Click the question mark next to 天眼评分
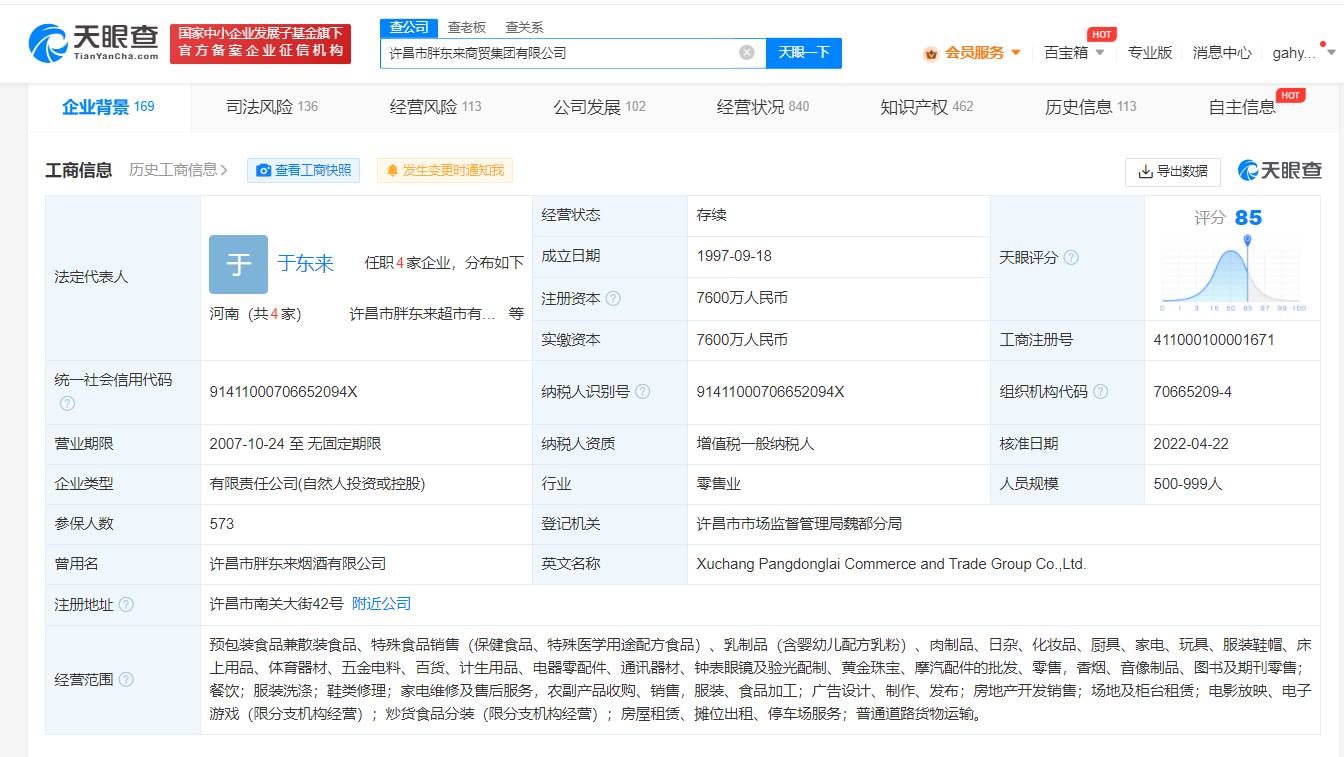 tap(1071, 257)
